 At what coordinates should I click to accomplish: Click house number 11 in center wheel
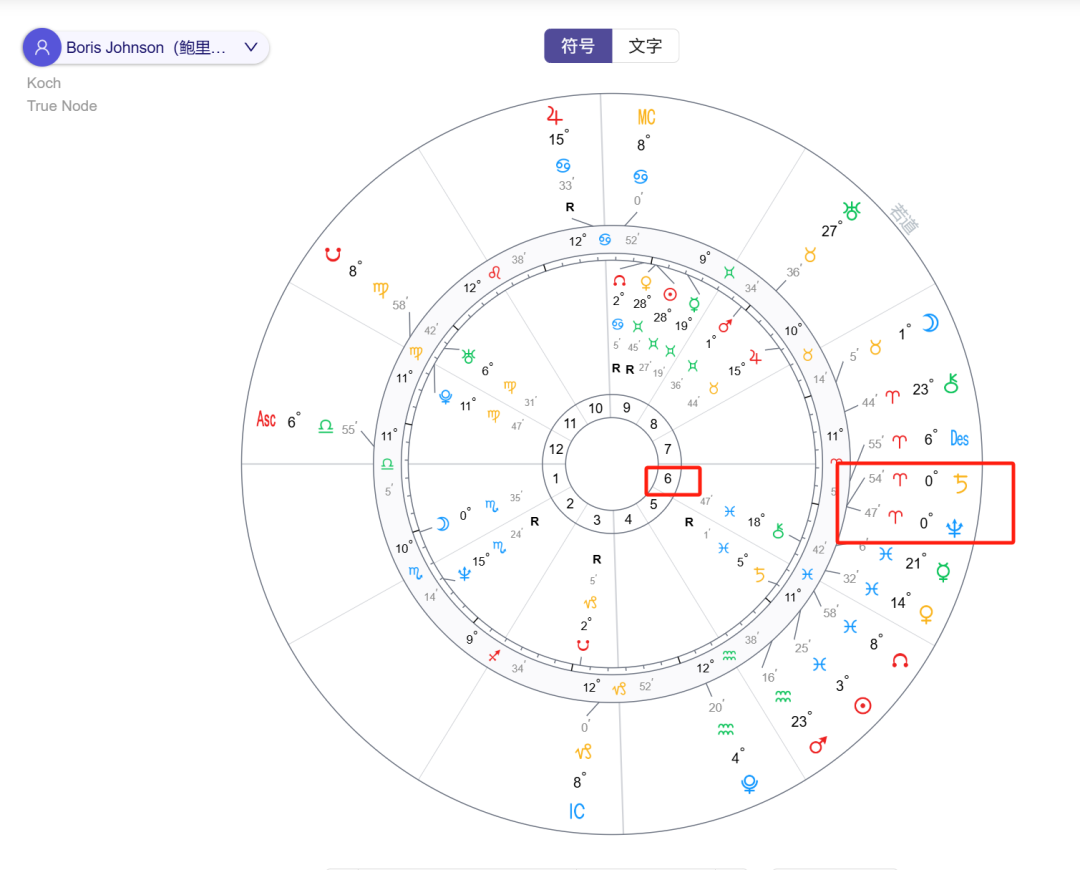coord(570,424)
